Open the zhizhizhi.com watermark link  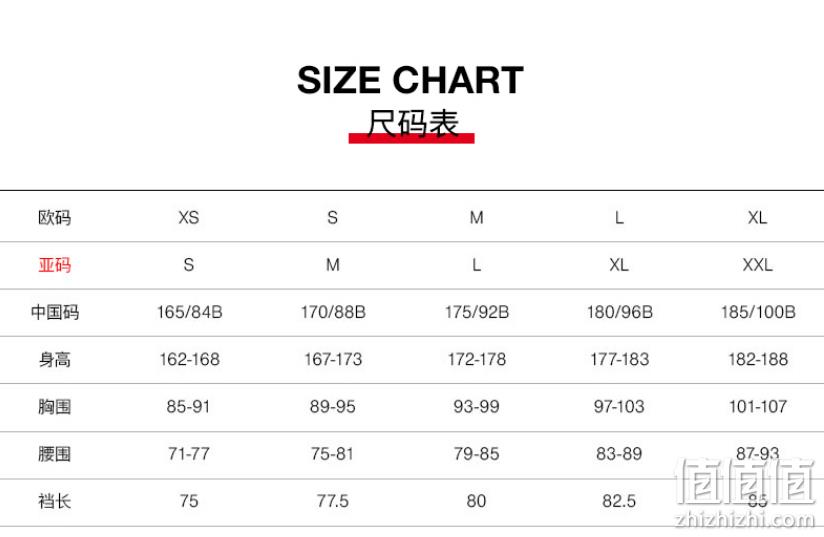745,520
